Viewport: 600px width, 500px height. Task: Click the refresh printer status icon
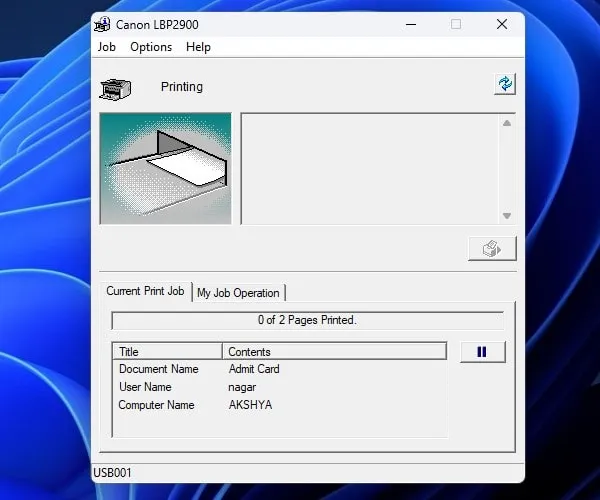505,84
